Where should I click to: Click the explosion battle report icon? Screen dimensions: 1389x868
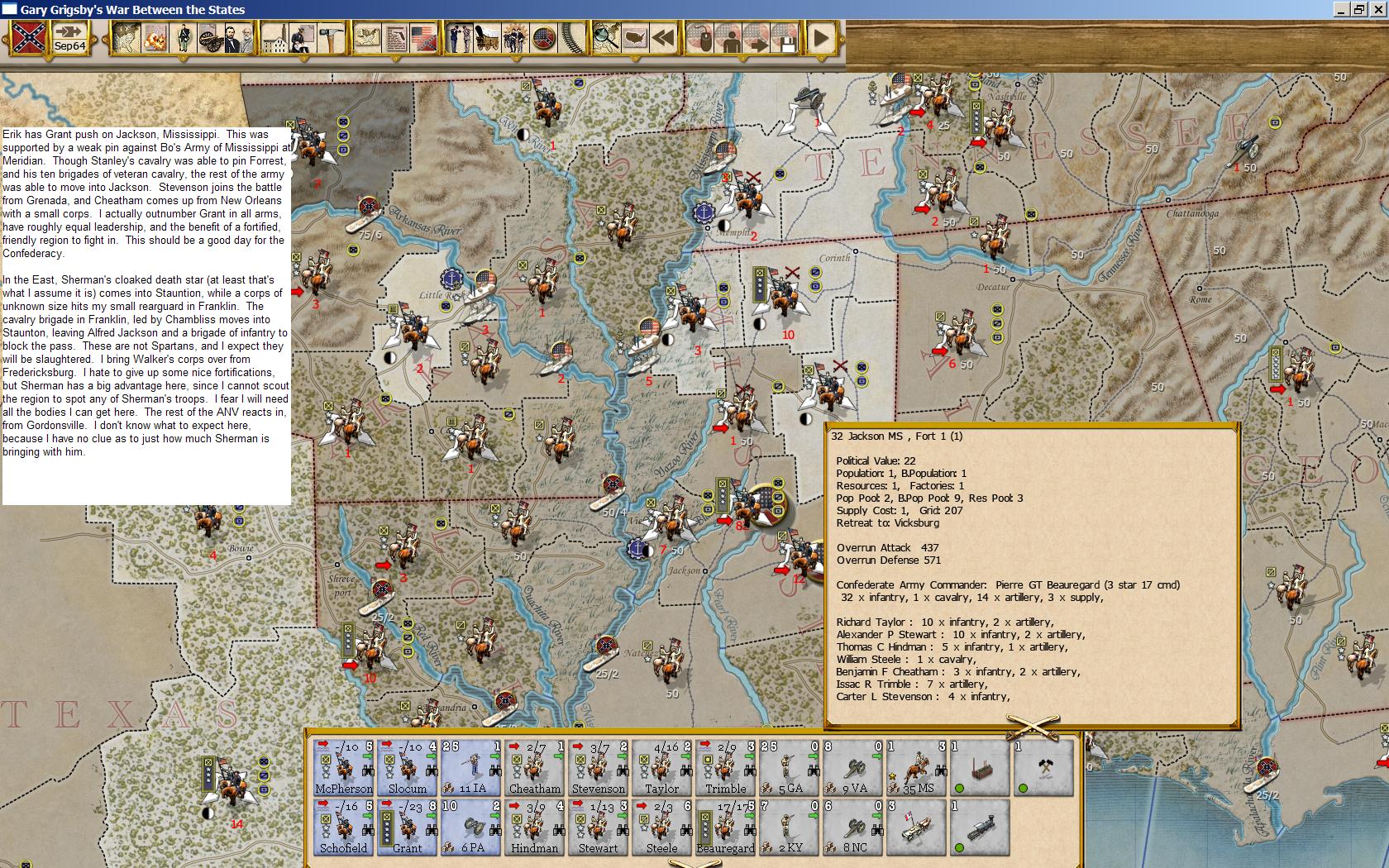pyautogui.click(x=155, y=38)
